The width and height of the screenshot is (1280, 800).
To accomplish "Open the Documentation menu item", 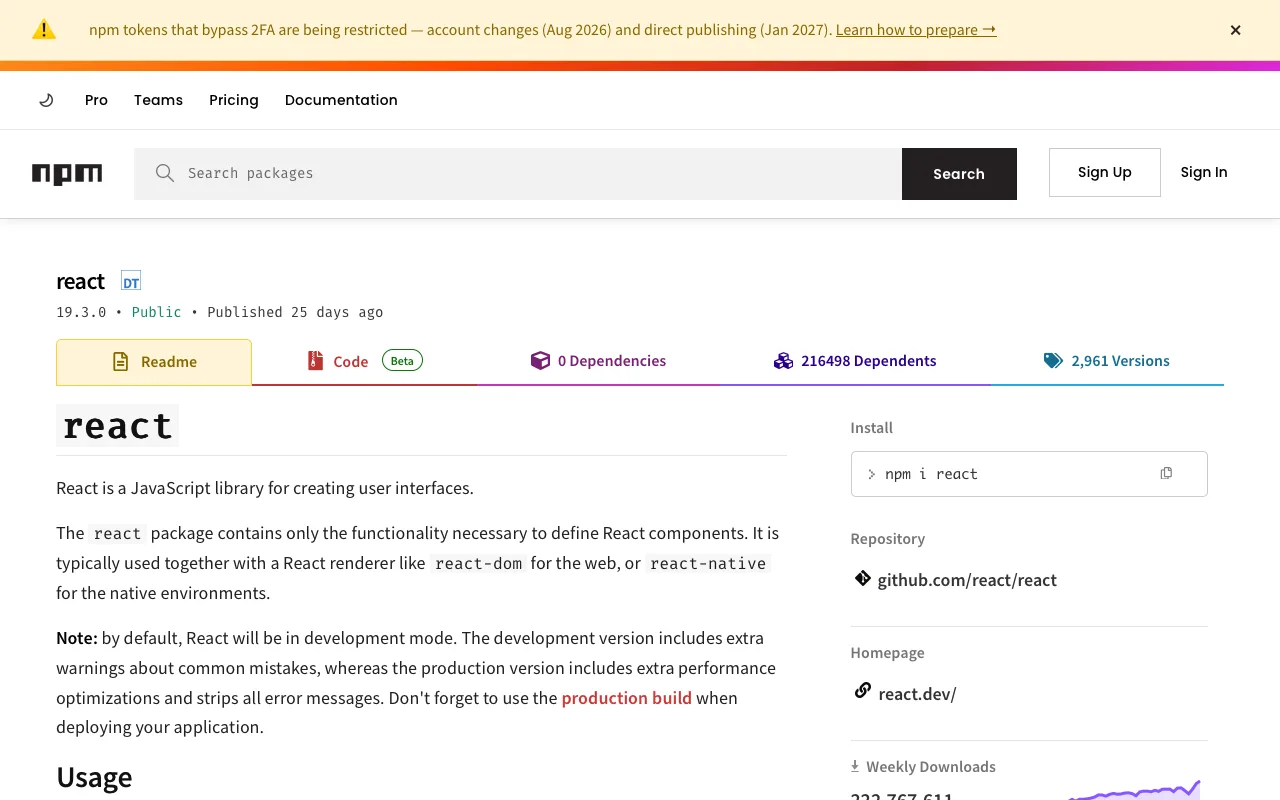I will click(x=341, y=100).
